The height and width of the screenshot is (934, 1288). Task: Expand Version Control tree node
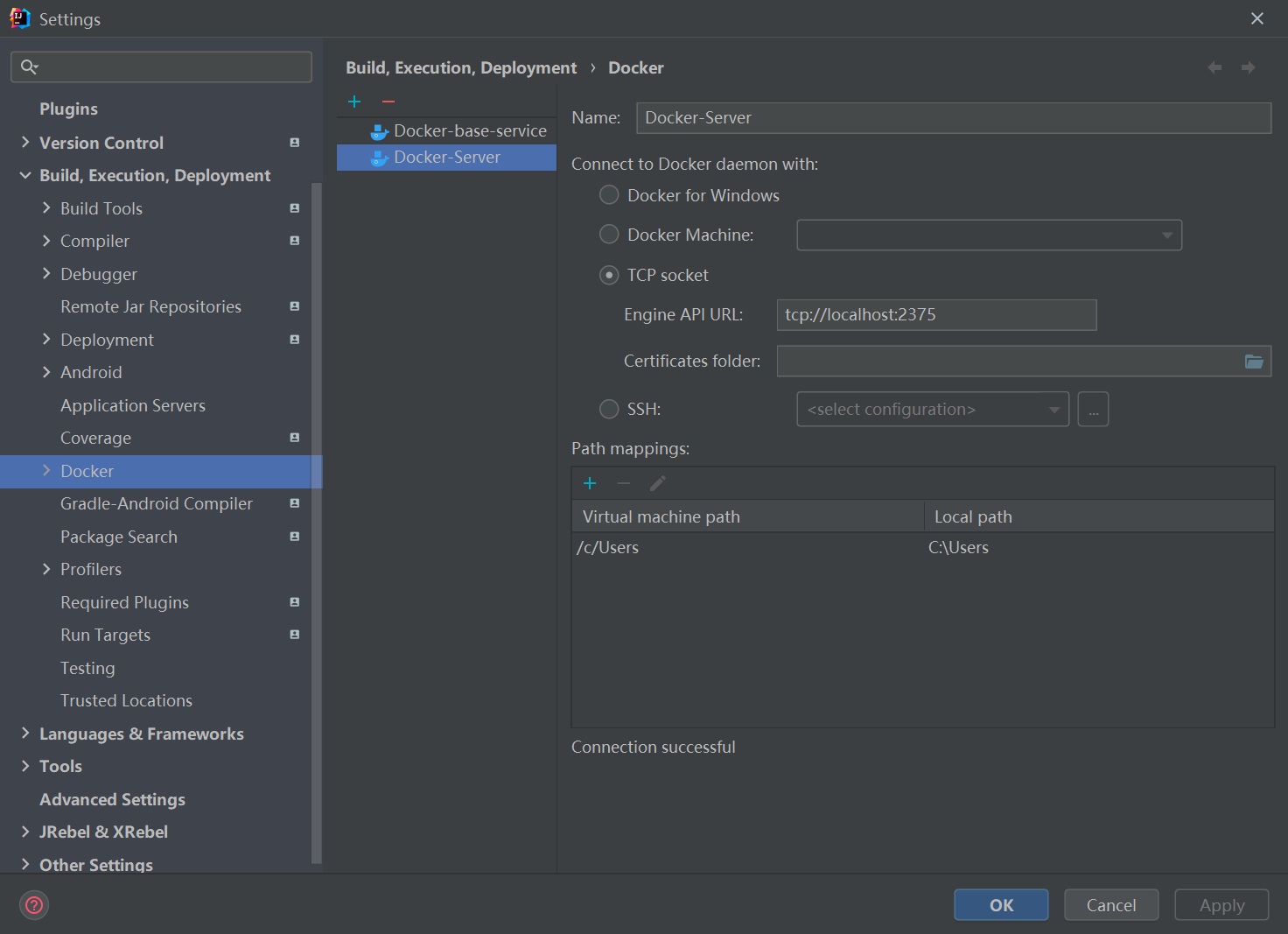pos(25,142)
